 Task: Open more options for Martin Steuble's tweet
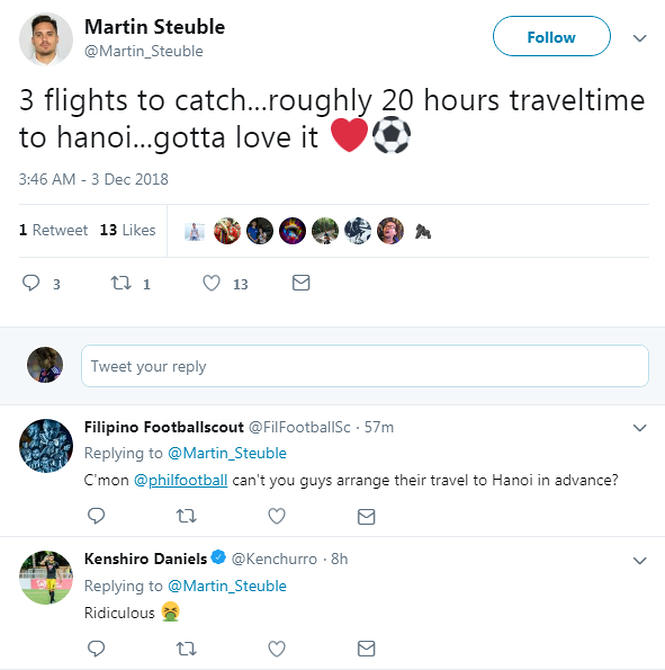(640, 38)
